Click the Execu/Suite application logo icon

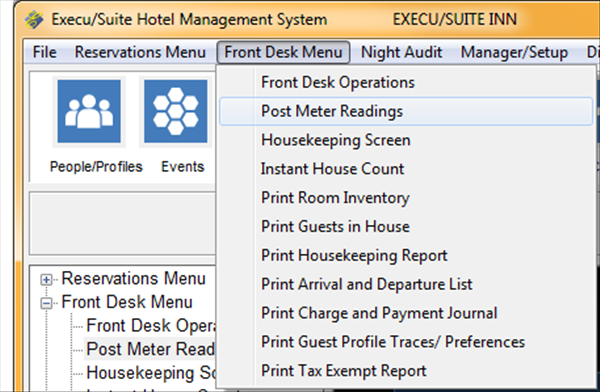click(34, 20)
